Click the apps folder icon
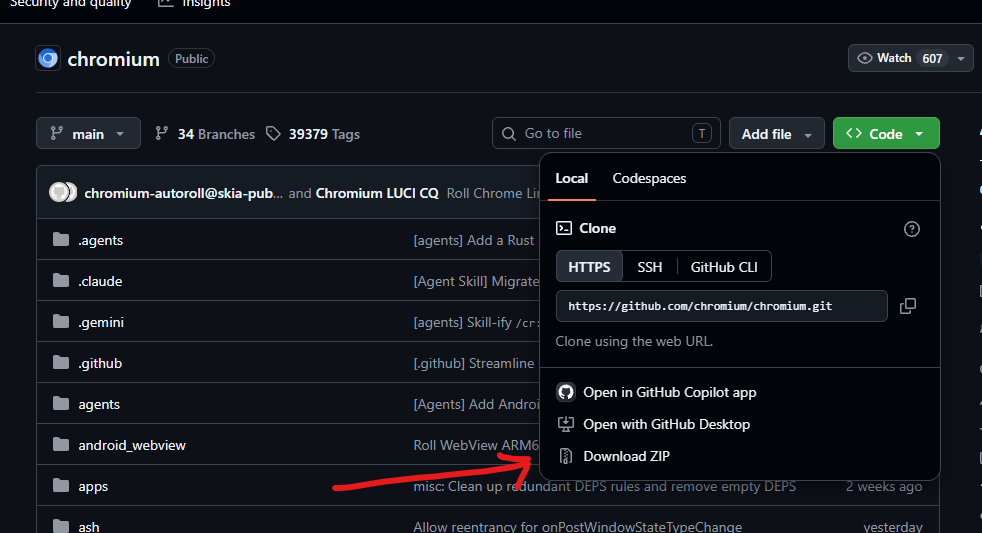This screenshot has width=982, height=533. (x=61, y=485)
